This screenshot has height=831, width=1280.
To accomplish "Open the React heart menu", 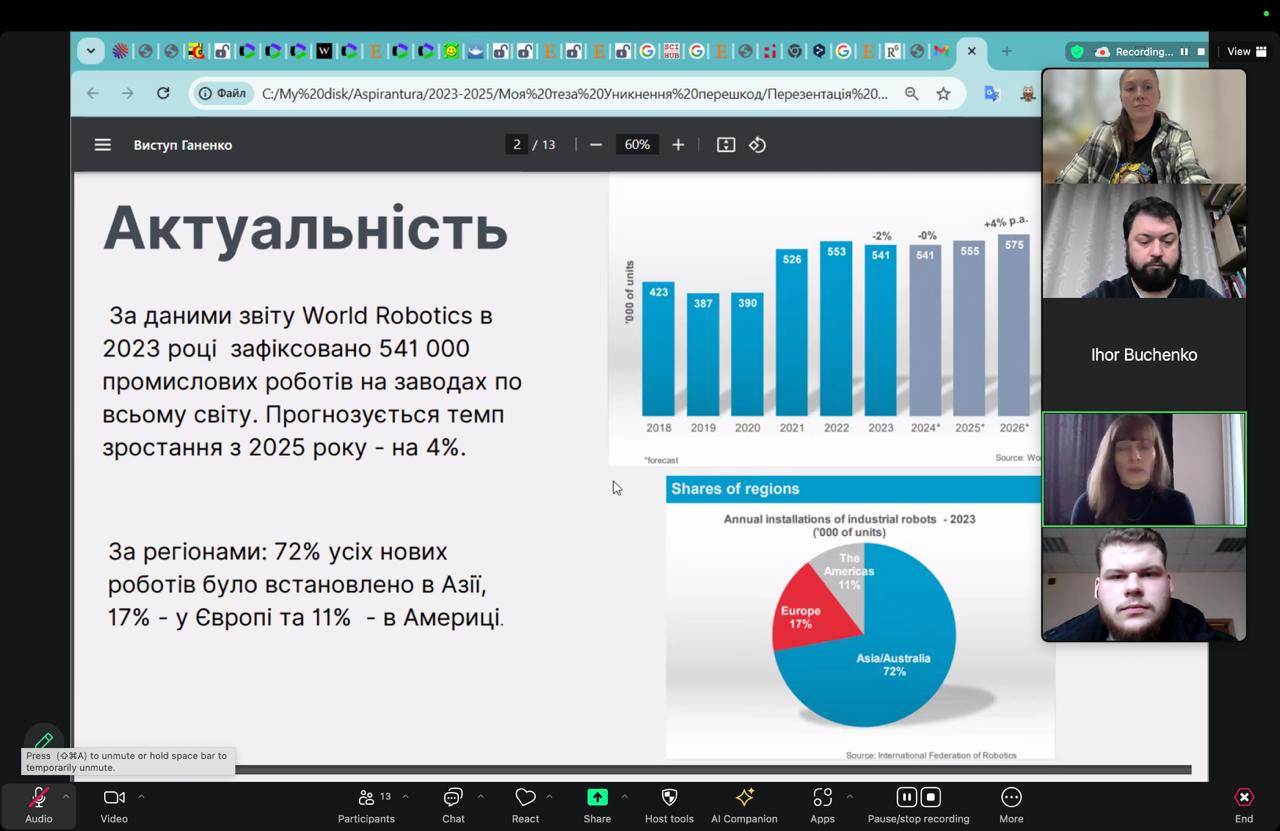I will click(x=525, y=805).
